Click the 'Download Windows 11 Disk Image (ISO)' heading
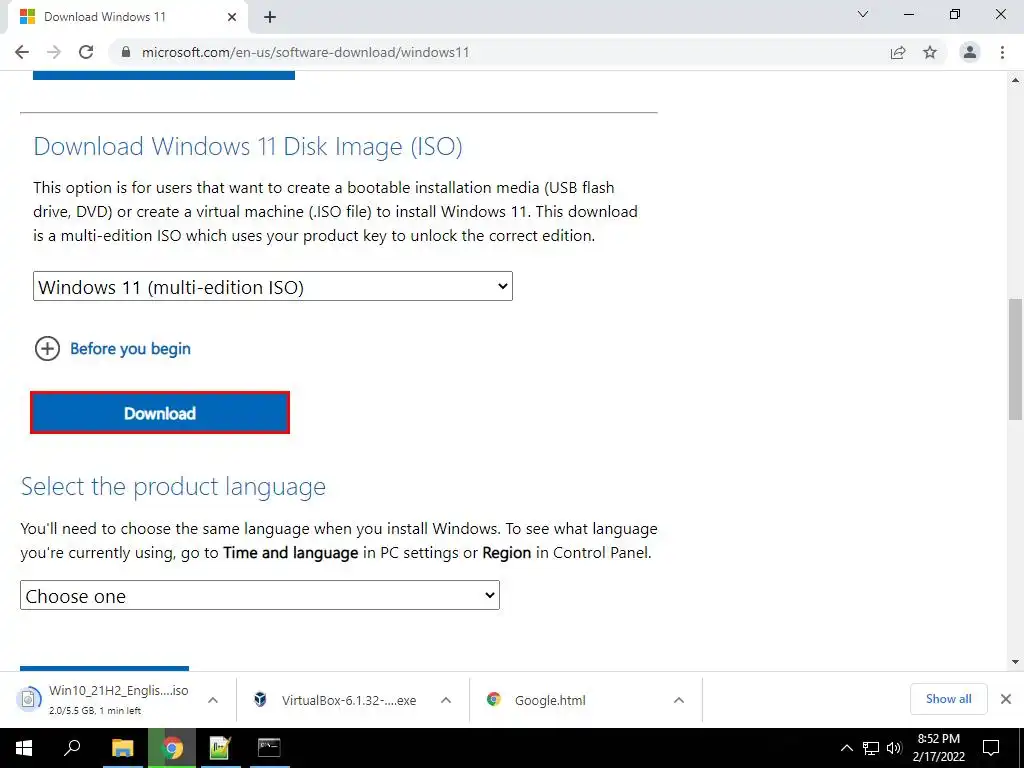 click(248, 146)
